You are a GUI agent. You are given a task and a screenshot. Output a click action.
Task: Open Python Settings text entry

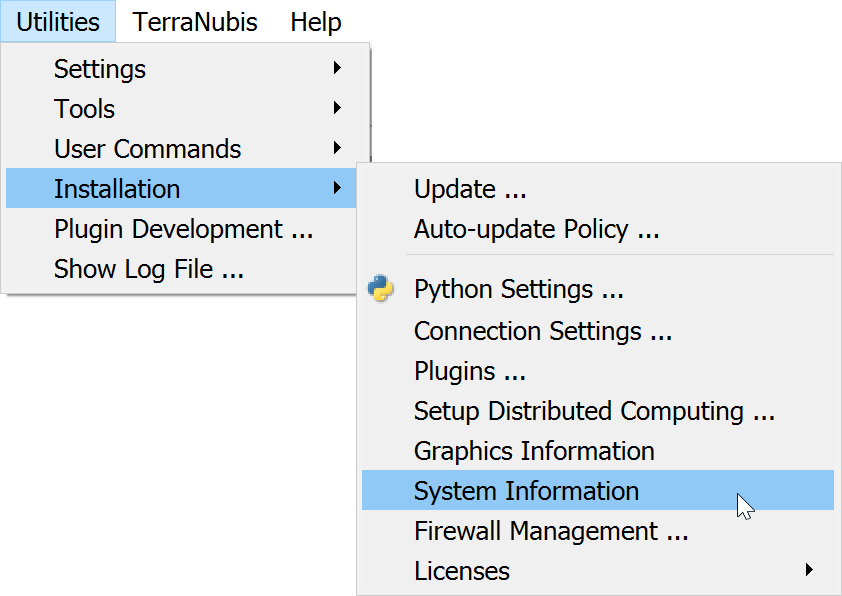[x=518, y=290]
